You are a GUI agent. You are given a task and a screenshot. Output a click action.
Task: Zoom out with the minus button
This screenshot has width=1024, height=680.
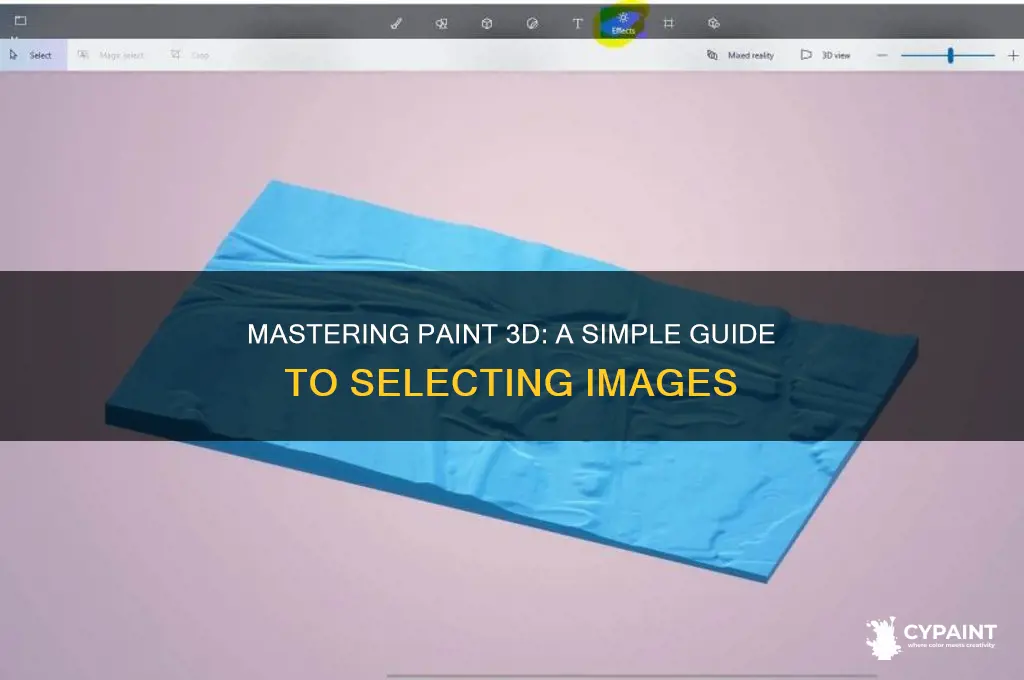(x=882, y=56)
